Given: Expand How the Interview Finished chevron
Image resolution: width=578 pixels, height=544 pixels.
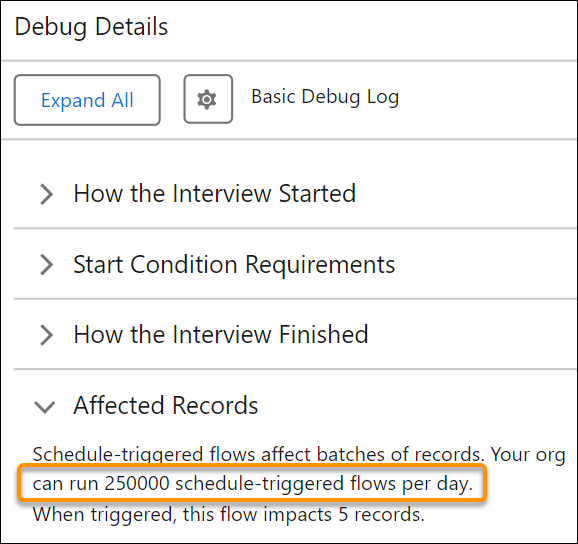Looking at the screenshot, I should [x=46, y=335].
